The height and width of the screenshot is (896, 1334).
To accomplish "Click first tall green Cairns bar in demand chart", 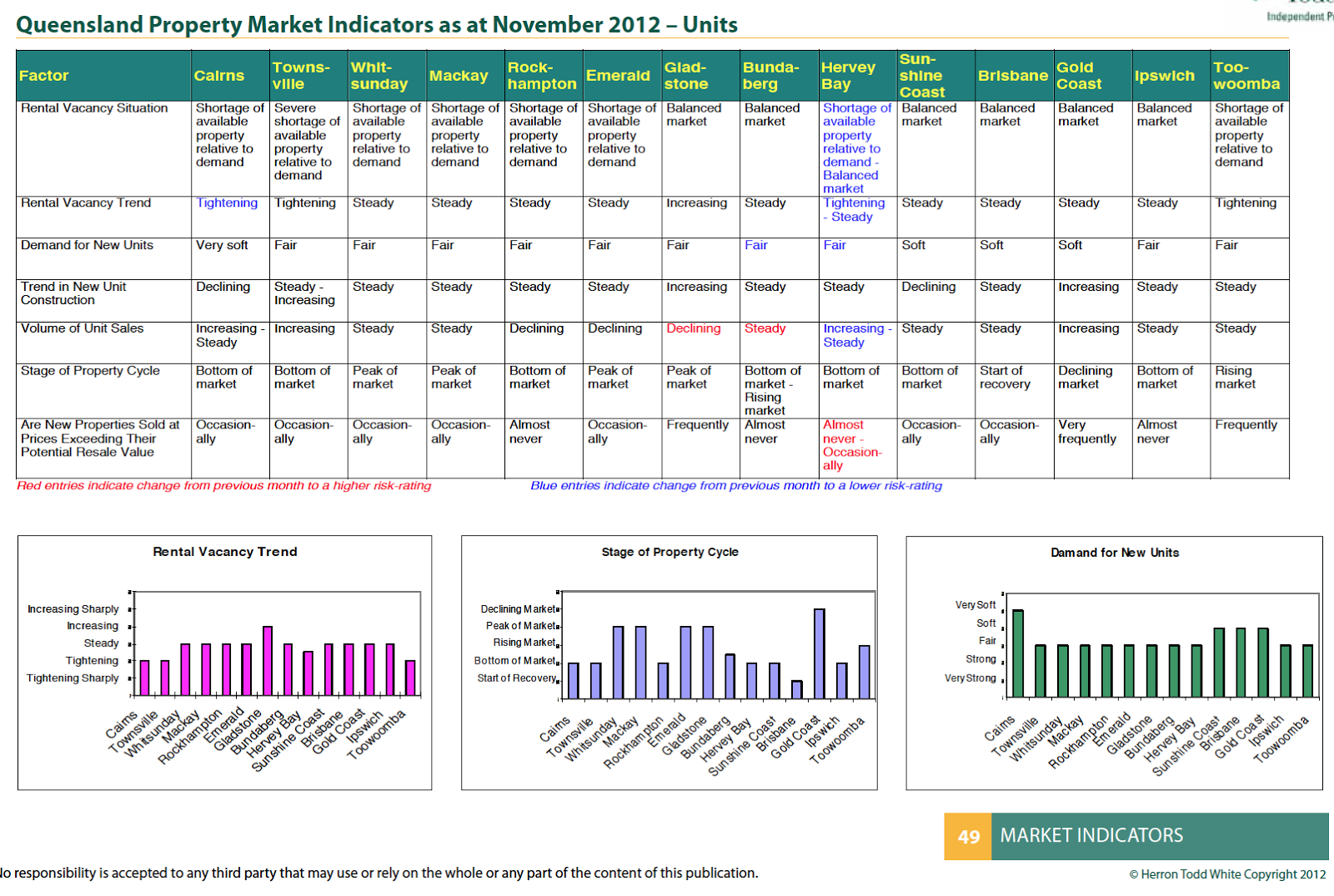I will [x=1018, y=653].
